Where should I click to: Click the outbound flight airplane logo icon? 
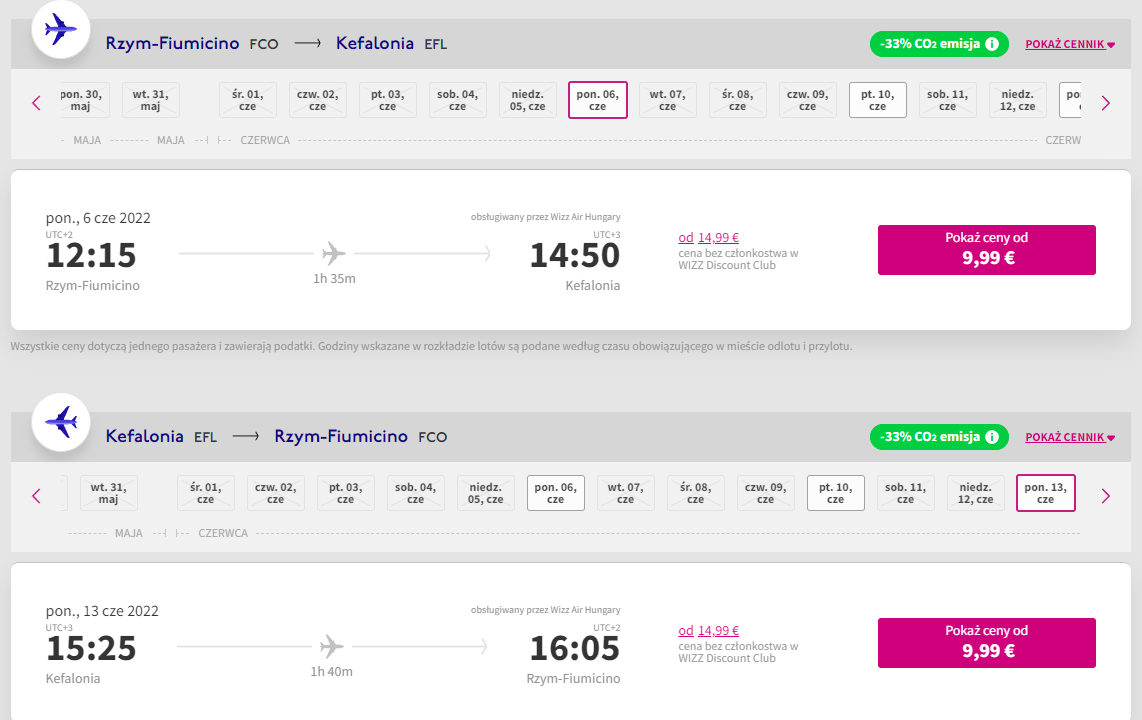[61, 30]
